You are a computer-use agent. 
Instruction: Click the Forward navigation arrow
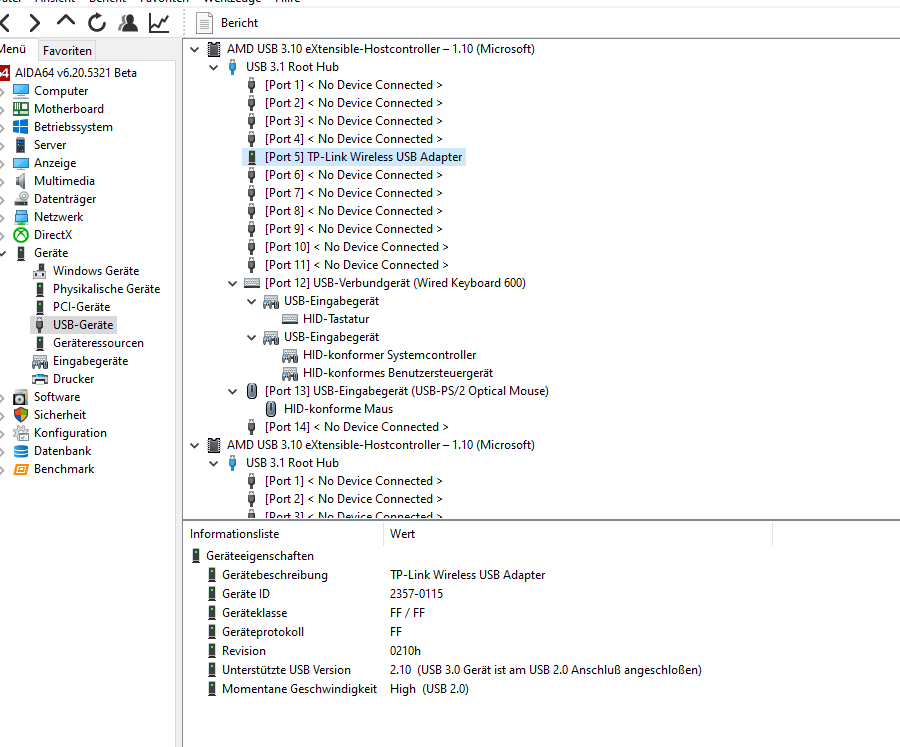(x=35, y=23)
